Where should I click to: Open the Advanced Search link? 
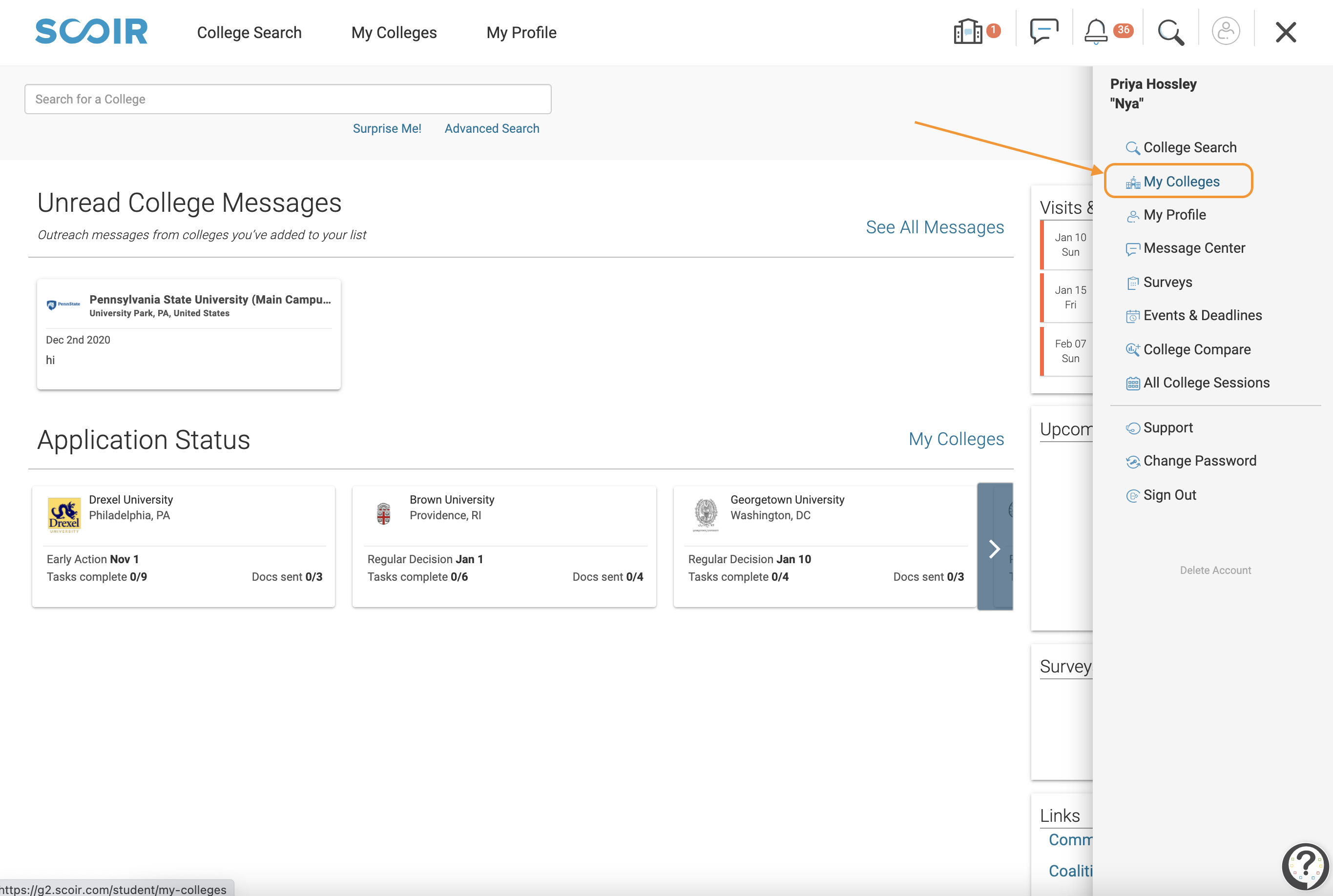pyautogui.click(x=492, y=128)
